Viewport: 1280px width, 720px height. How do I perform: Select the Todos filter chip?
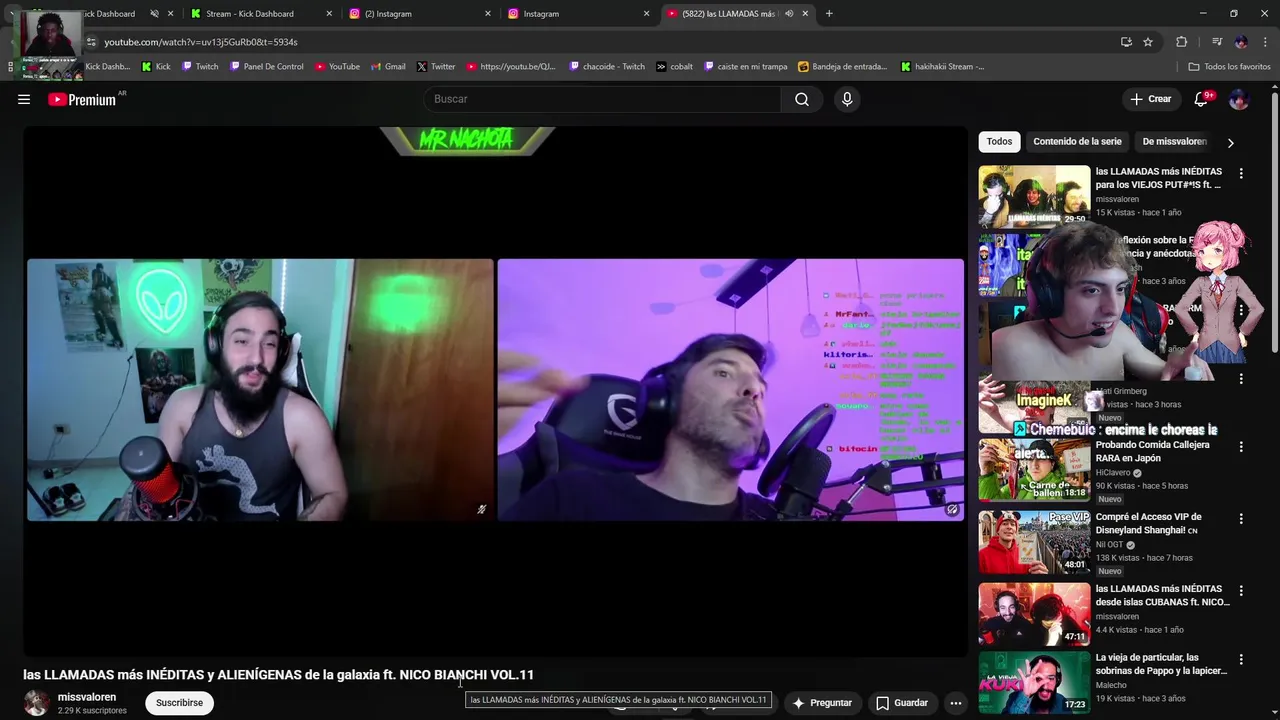pos(999,141)
